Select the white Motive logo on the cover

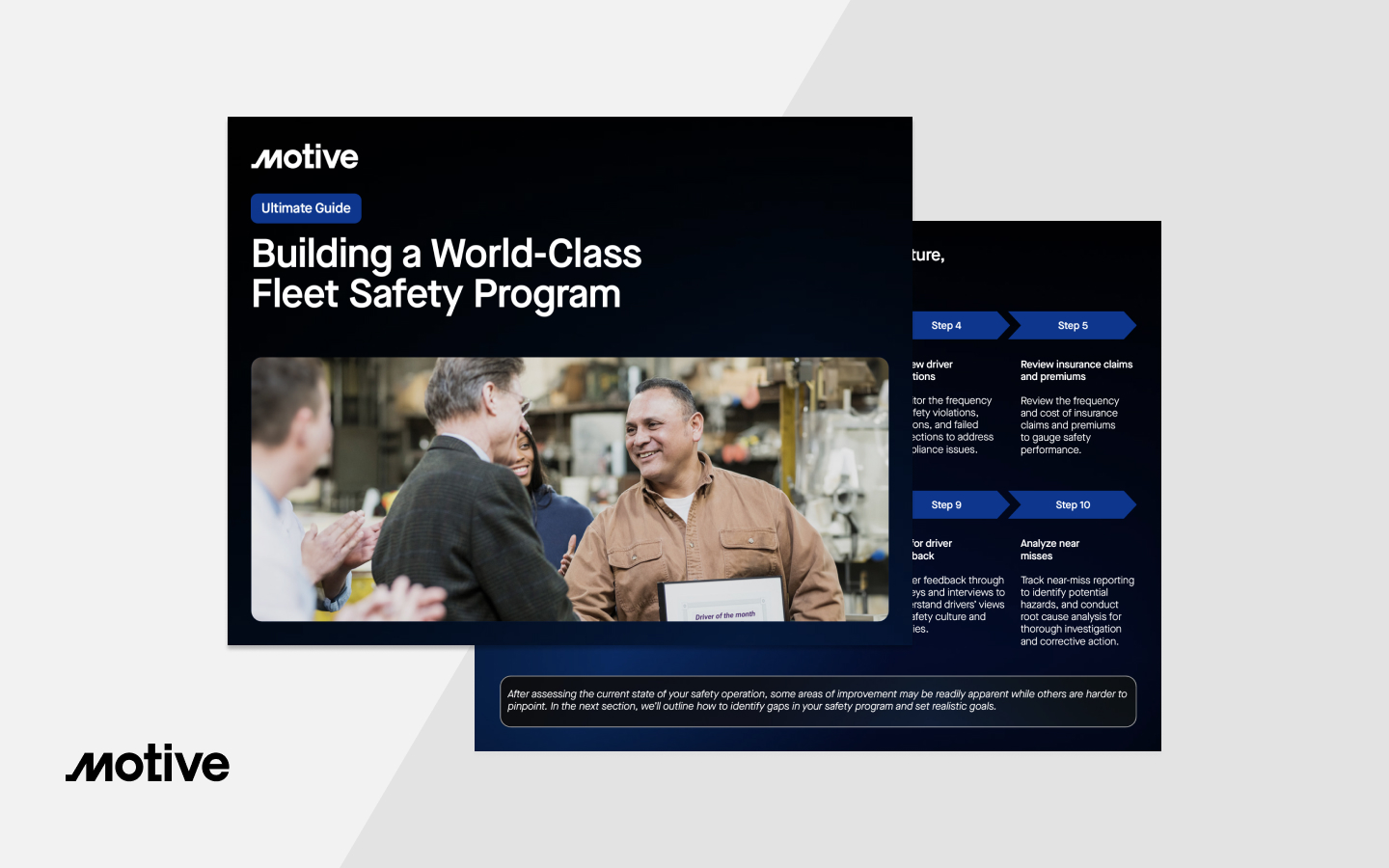point(305,156)
